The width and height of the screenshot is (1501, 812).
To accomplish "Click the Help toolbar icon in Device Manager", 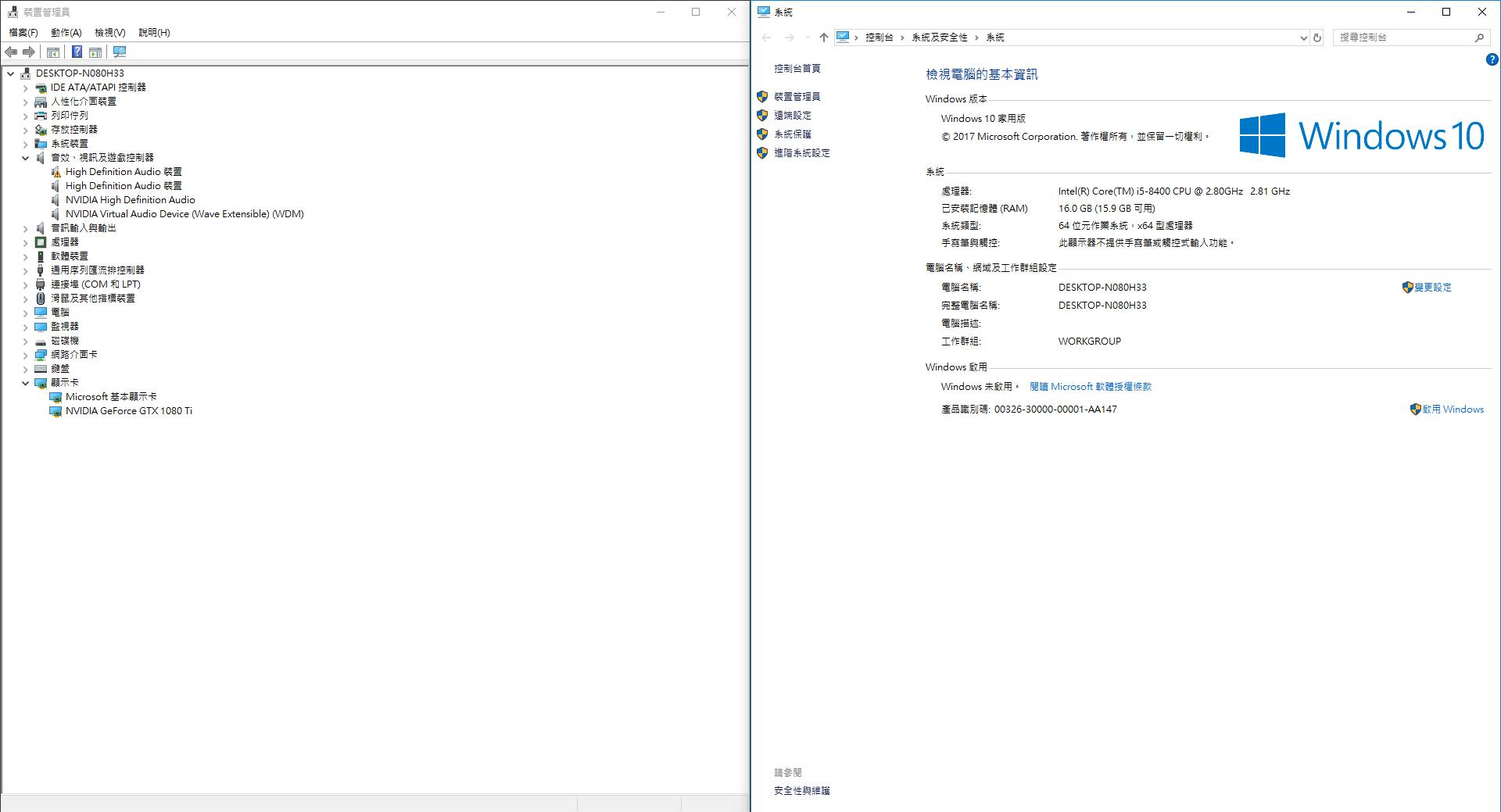I will pyautogui.click(x=77, y=52).
